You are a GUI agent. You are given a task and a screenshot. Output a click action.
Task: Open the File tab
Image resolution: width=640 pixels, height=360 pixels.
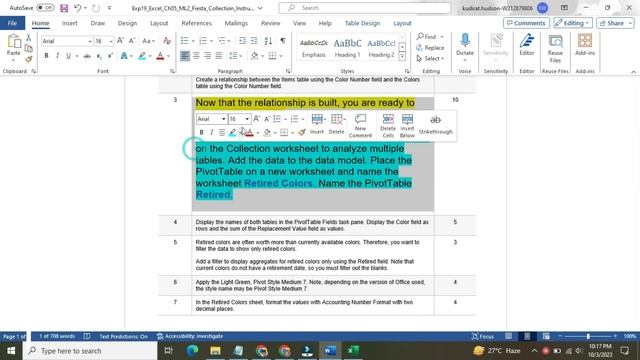pyautogui.click(x=12, y=23)
